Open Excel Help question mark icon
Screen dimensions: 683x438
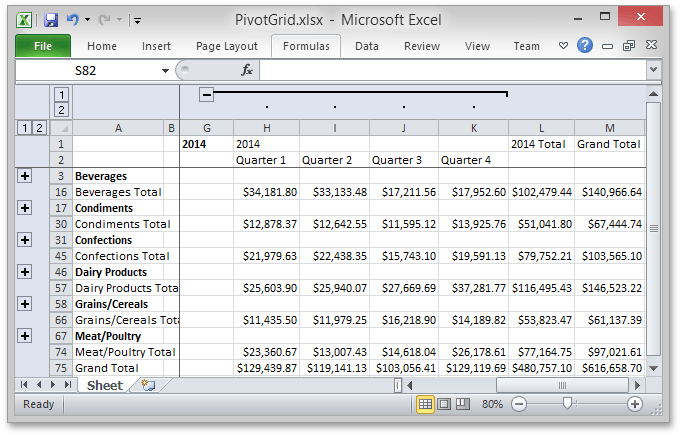(585, 45)
